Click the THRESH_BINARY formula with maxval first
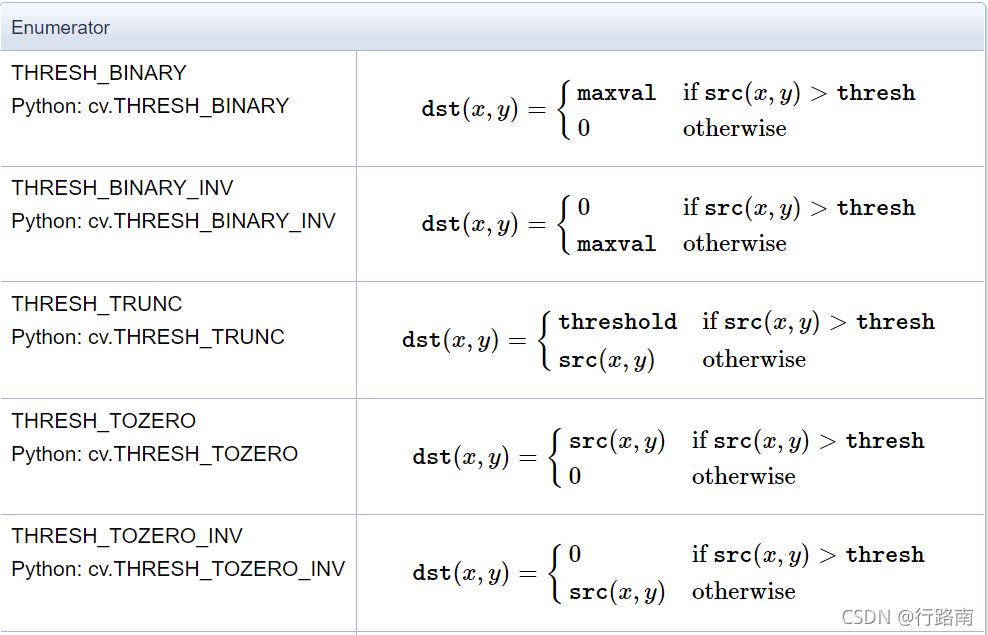This screenshot has height=635, width=988. pos(669,110)
